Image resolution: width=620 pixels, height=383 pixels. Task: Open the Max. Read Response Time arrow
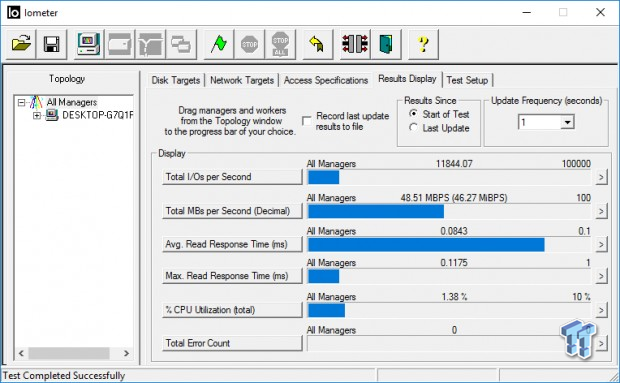coord(601,276)
